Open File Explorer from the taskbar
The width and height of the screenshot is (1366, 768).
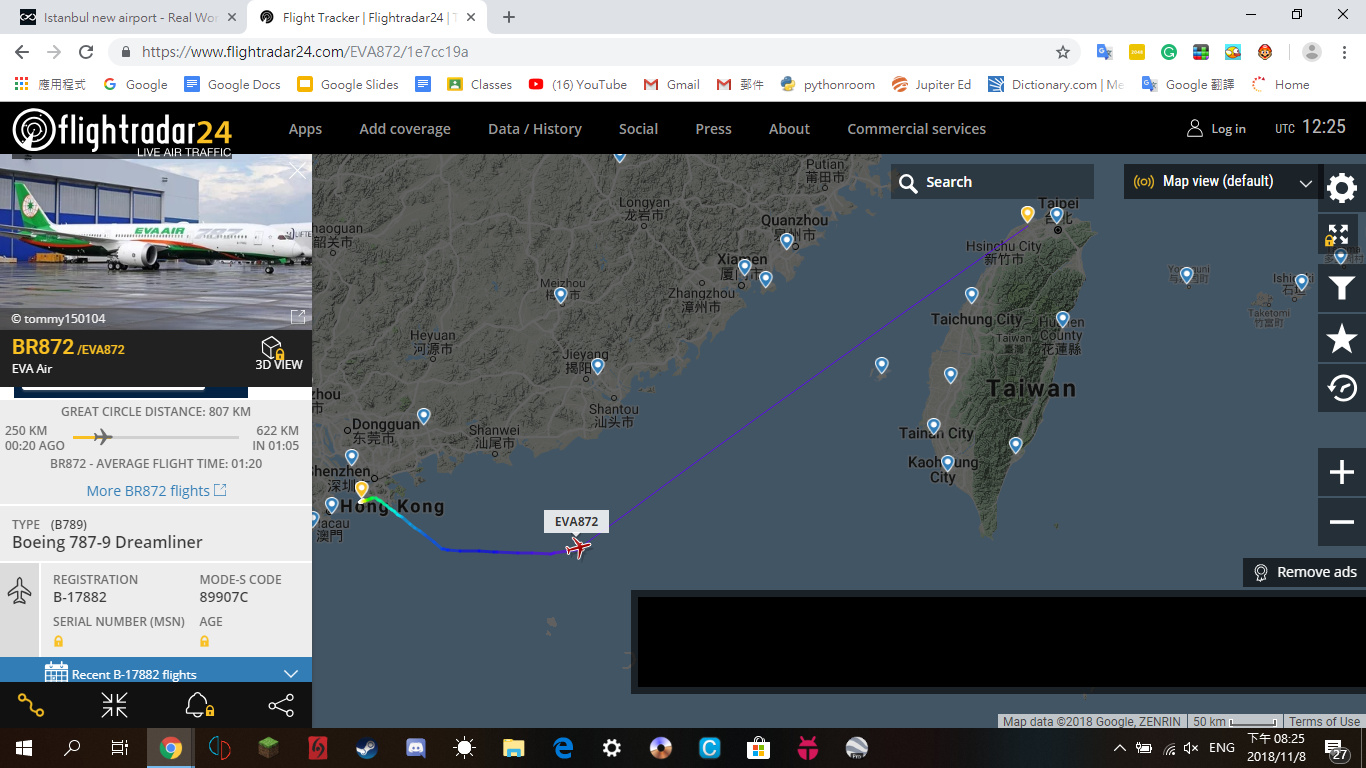pyautogui.click(x=514, y=747)
